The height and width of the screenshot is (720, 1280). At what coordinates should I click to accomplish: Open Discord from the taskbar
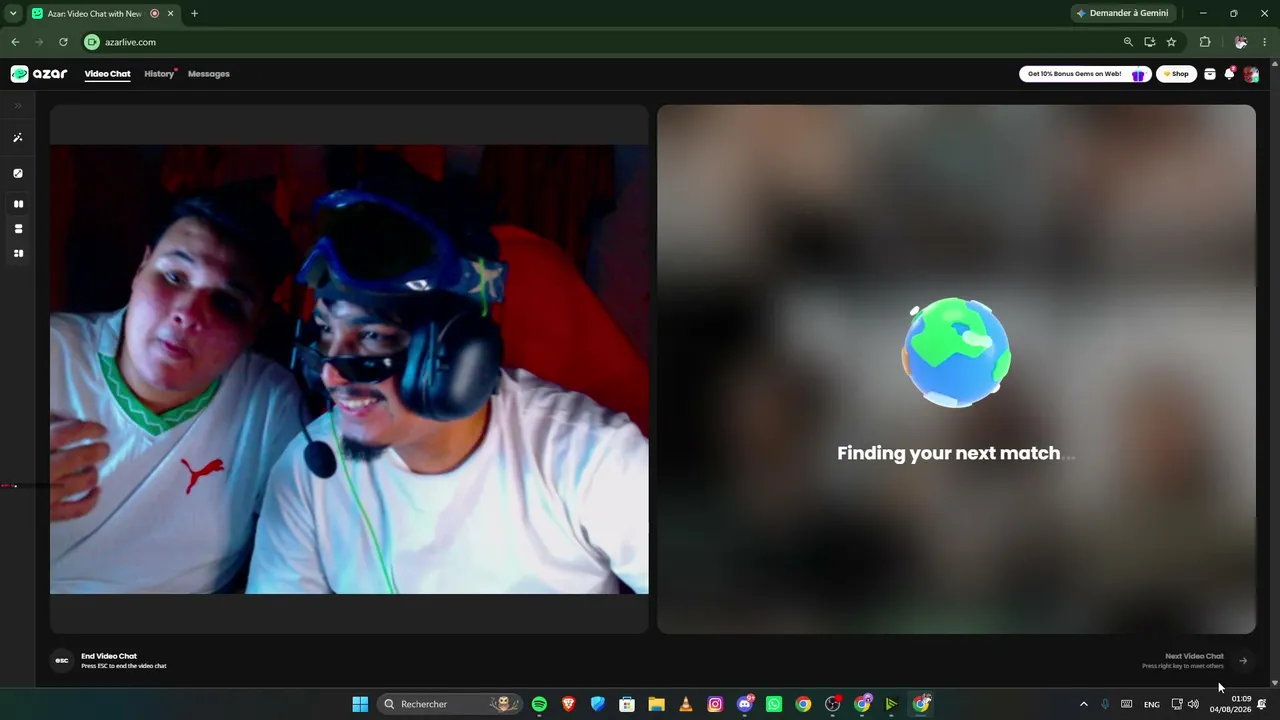(x=744, y=704)
